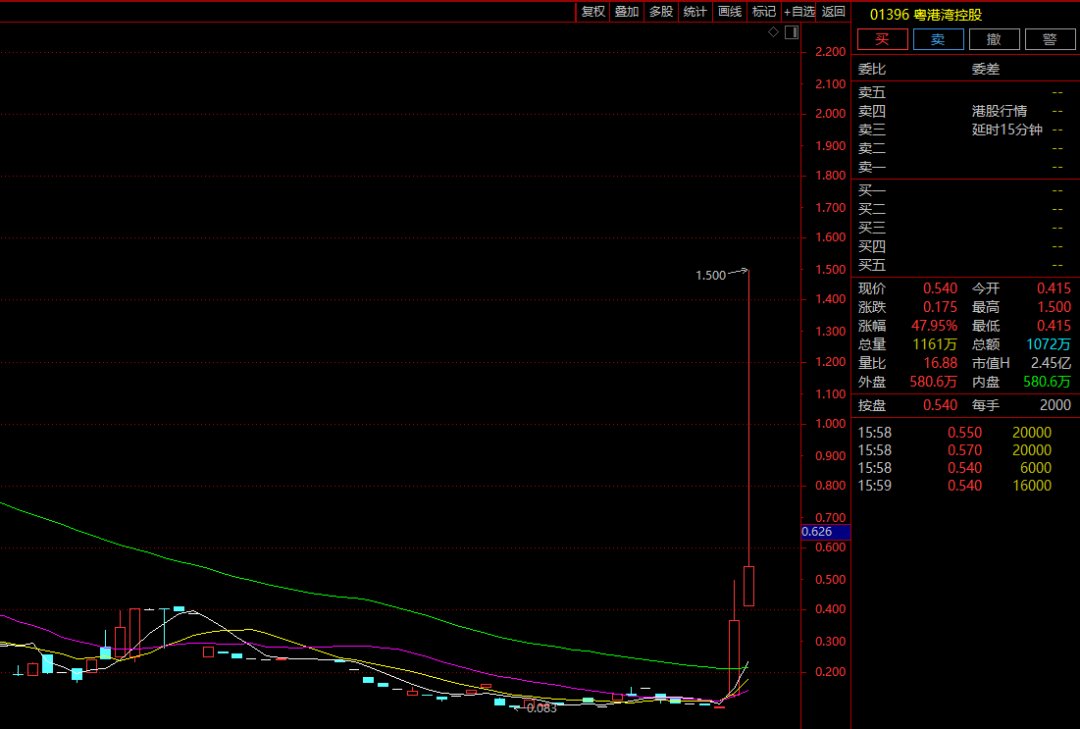Click the 警 alert button

point(1050,39)
